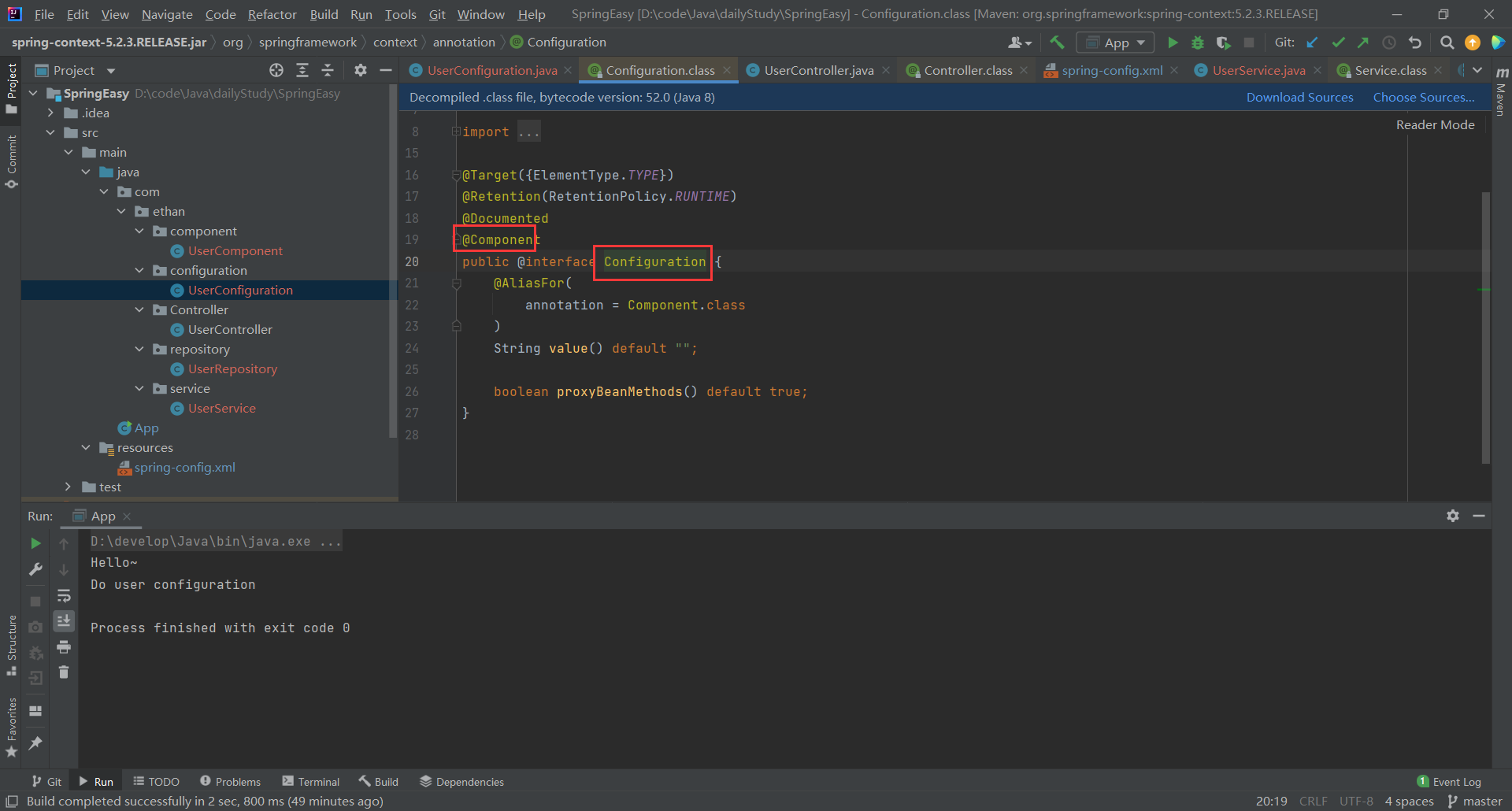
Task: Click Choose Sources link
Action: [1424, 97]
